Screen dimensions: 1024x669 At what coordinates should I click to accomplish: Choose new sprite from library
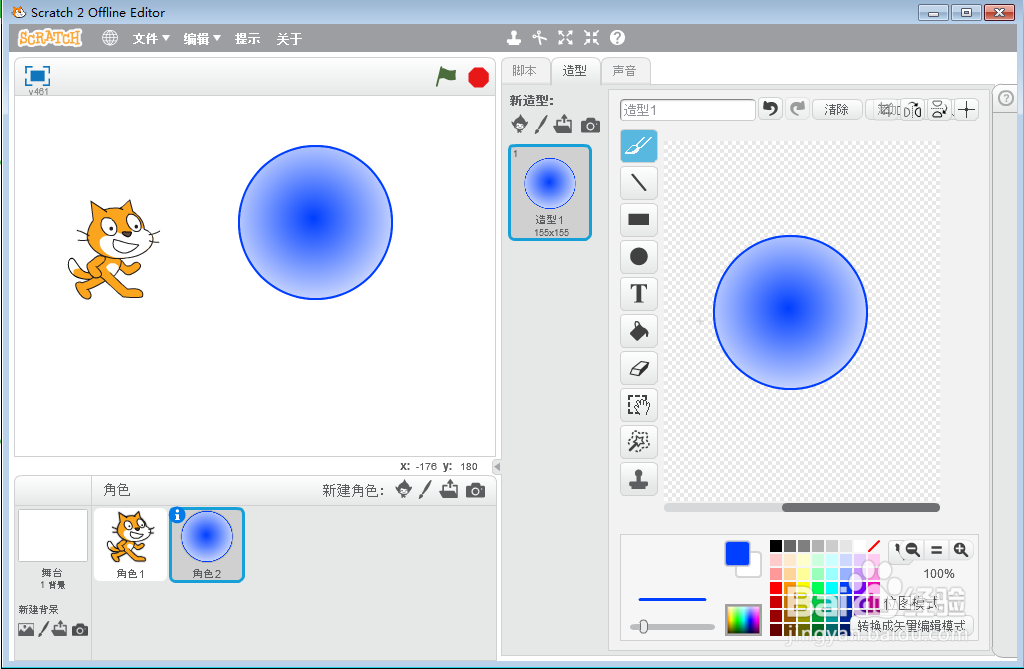click(404, 489)
